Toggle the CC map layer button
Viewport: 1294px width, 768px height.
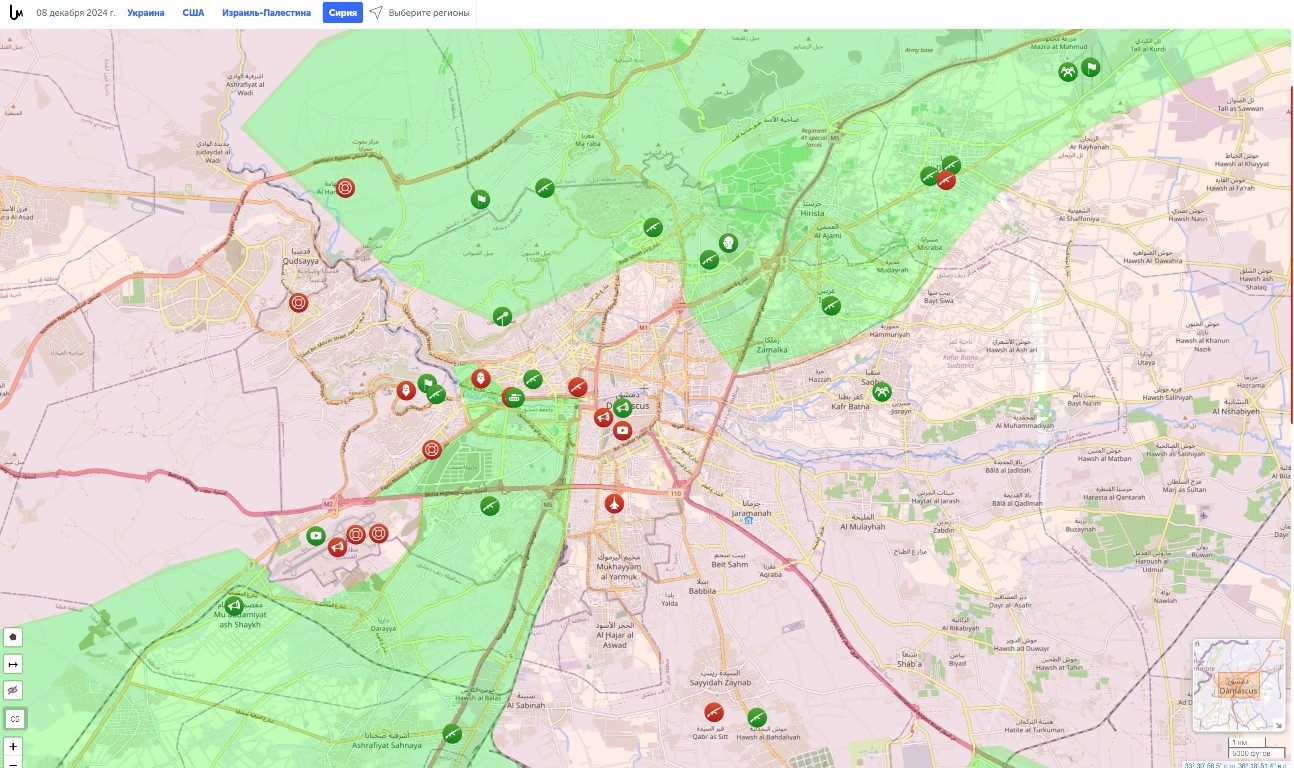click(13, 718)
